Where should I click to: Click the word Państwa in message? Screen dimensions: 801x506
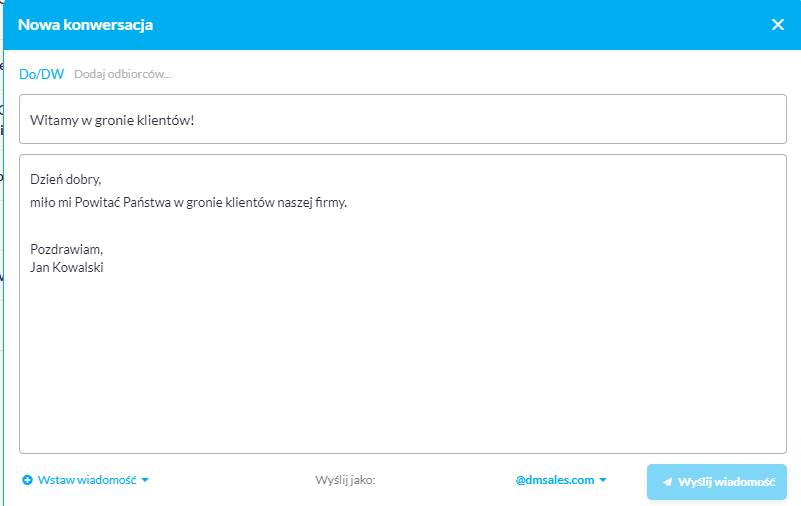click(x=147, y=202)
